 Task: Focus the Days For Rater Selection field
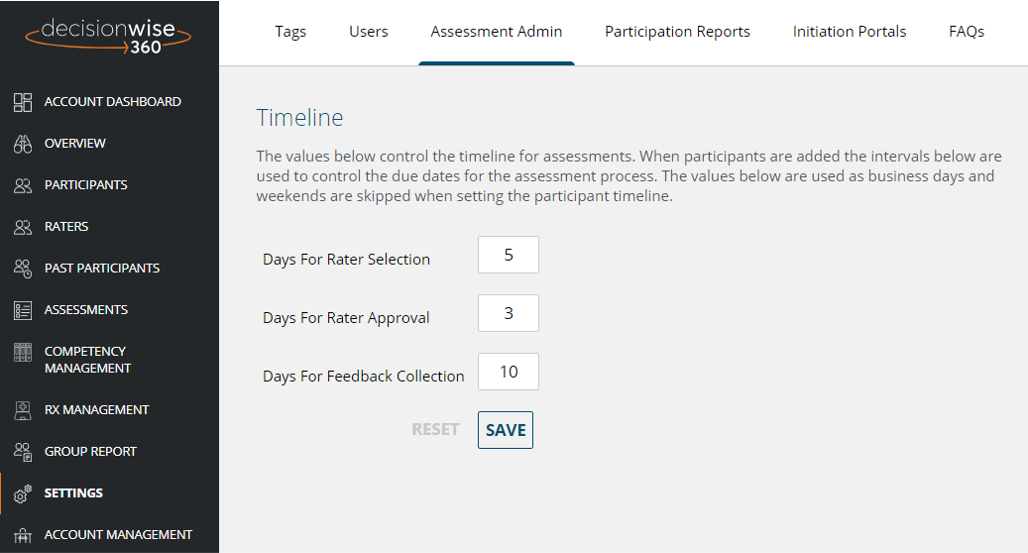pos(508,255)
